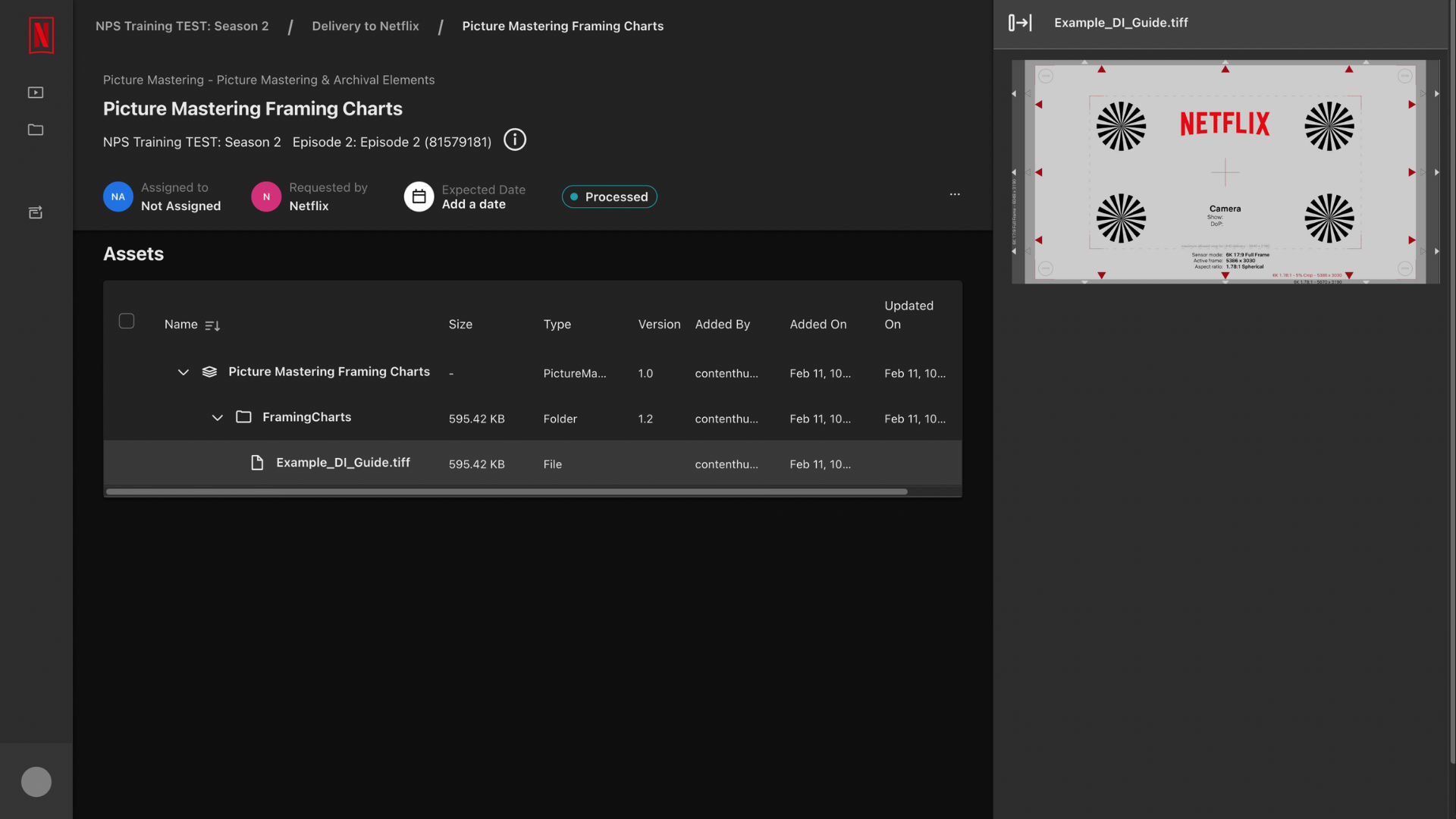Click version 1.2 cell for FramingCharts

645,419
